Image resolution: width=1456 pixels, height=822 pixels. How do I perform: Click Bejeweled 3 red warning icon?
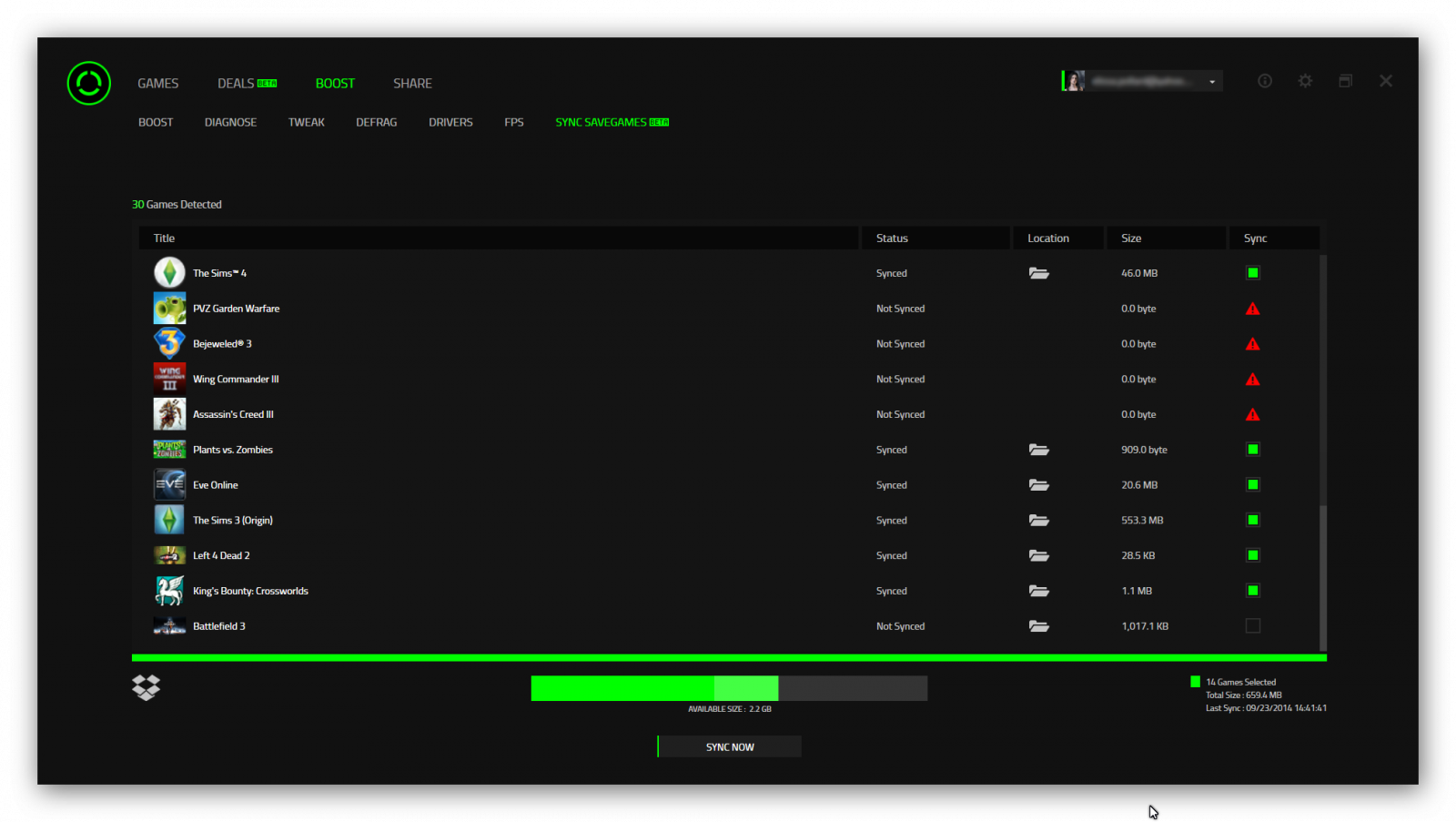pyautogui.click(x=1253, y=344)
